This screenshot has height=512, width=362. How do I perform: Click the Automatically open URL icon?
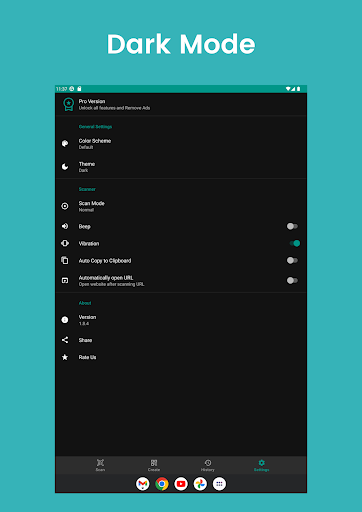[x=65, y=280]
